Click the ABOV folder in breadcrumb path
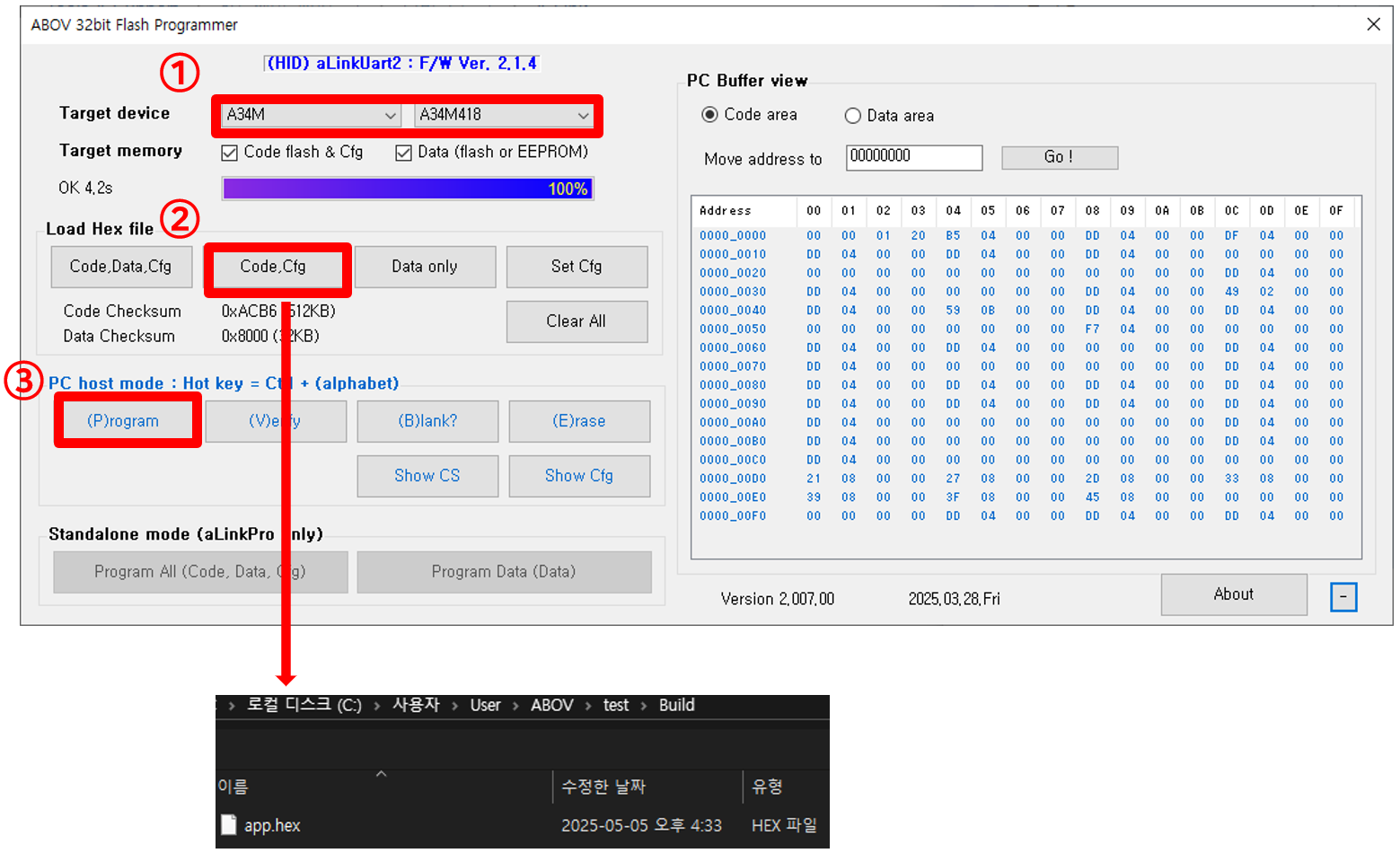1400x853 pixels. tap(551, 706)
